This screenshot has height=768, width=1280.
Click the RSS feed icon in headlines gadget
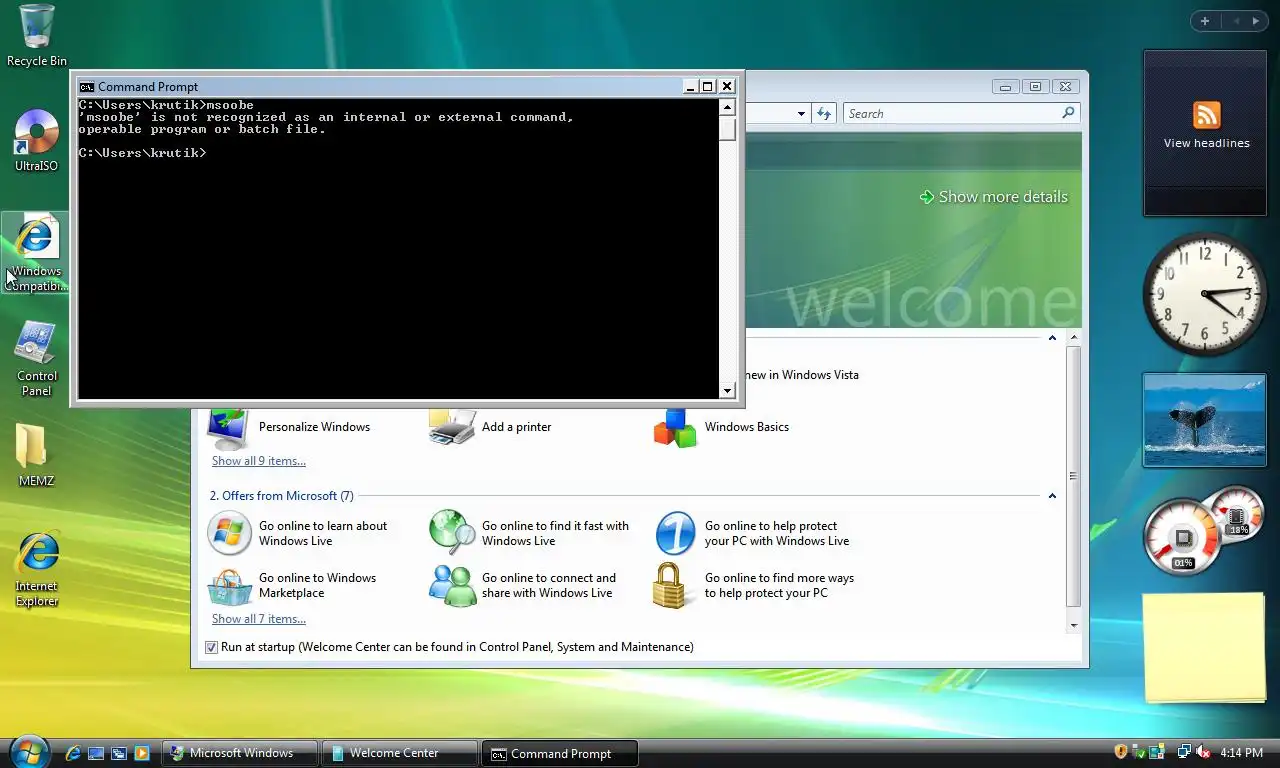coord(1206,115)
